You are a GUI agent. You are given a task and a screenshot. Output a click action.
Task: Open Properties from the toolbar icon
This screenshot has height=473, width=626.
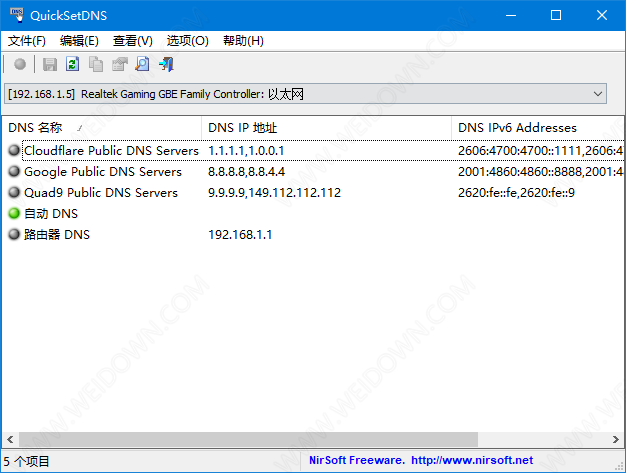click(119, 64)
